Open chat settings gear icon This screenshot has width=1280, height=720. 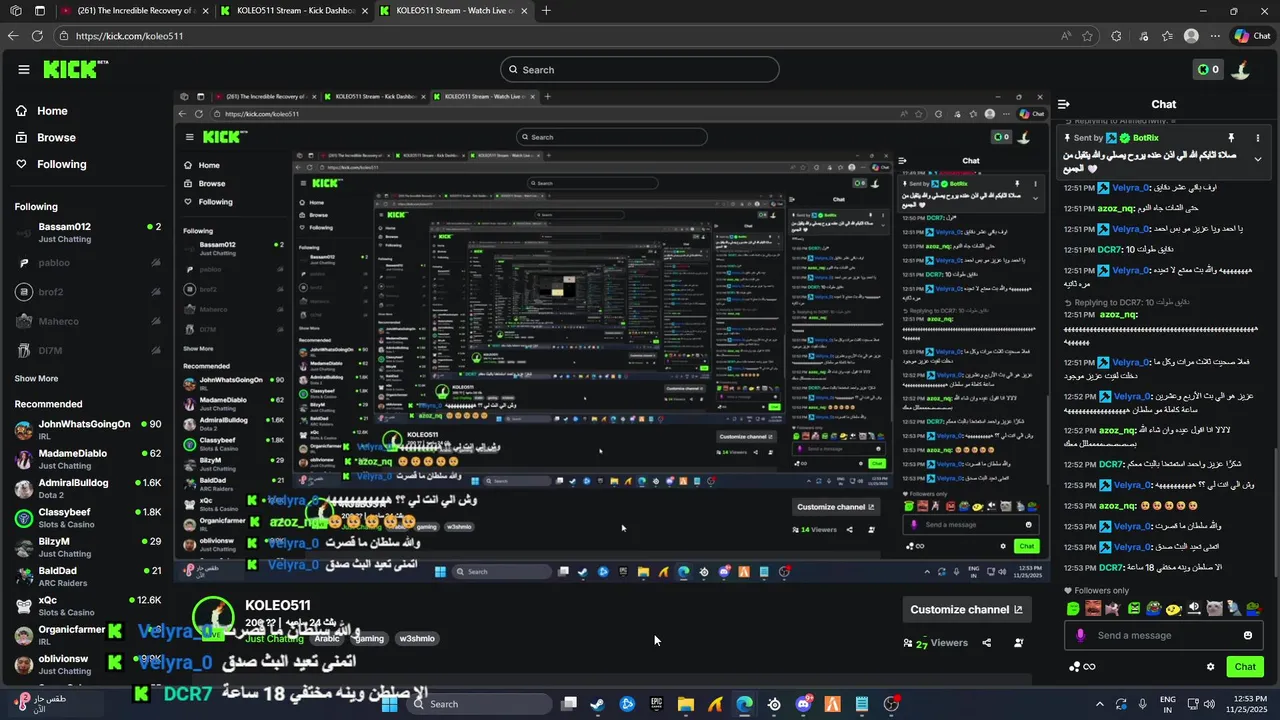tap(1210, 667)
